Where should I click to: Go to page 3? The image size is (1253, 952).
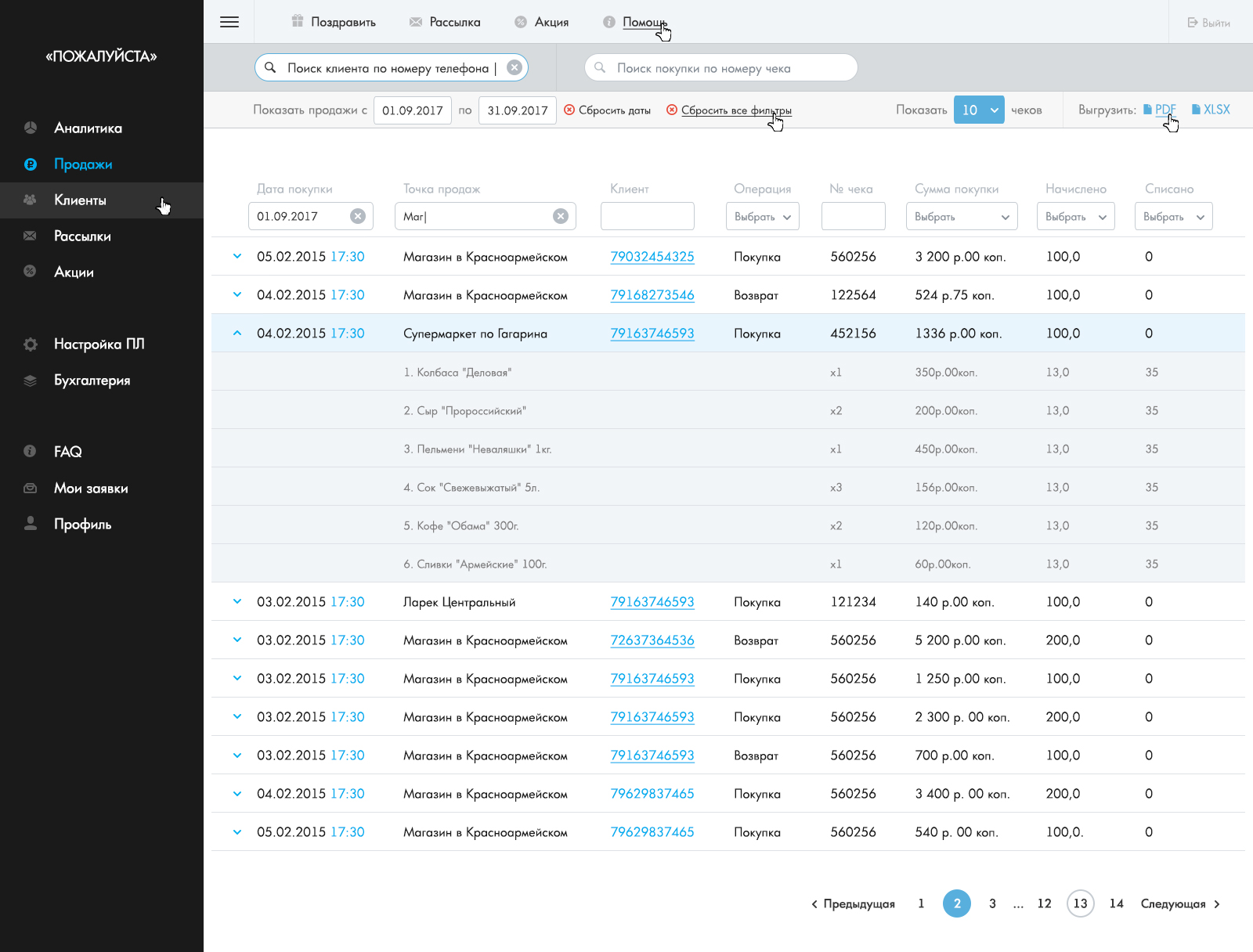(992, 903)
